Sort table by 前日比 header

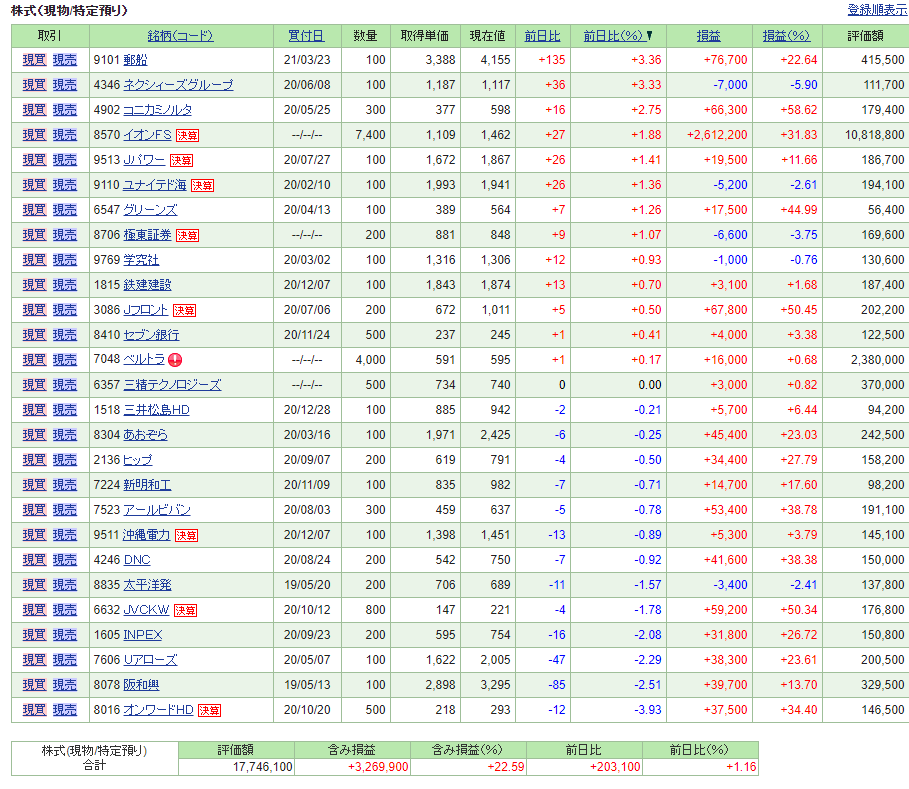tap(542, 36)
